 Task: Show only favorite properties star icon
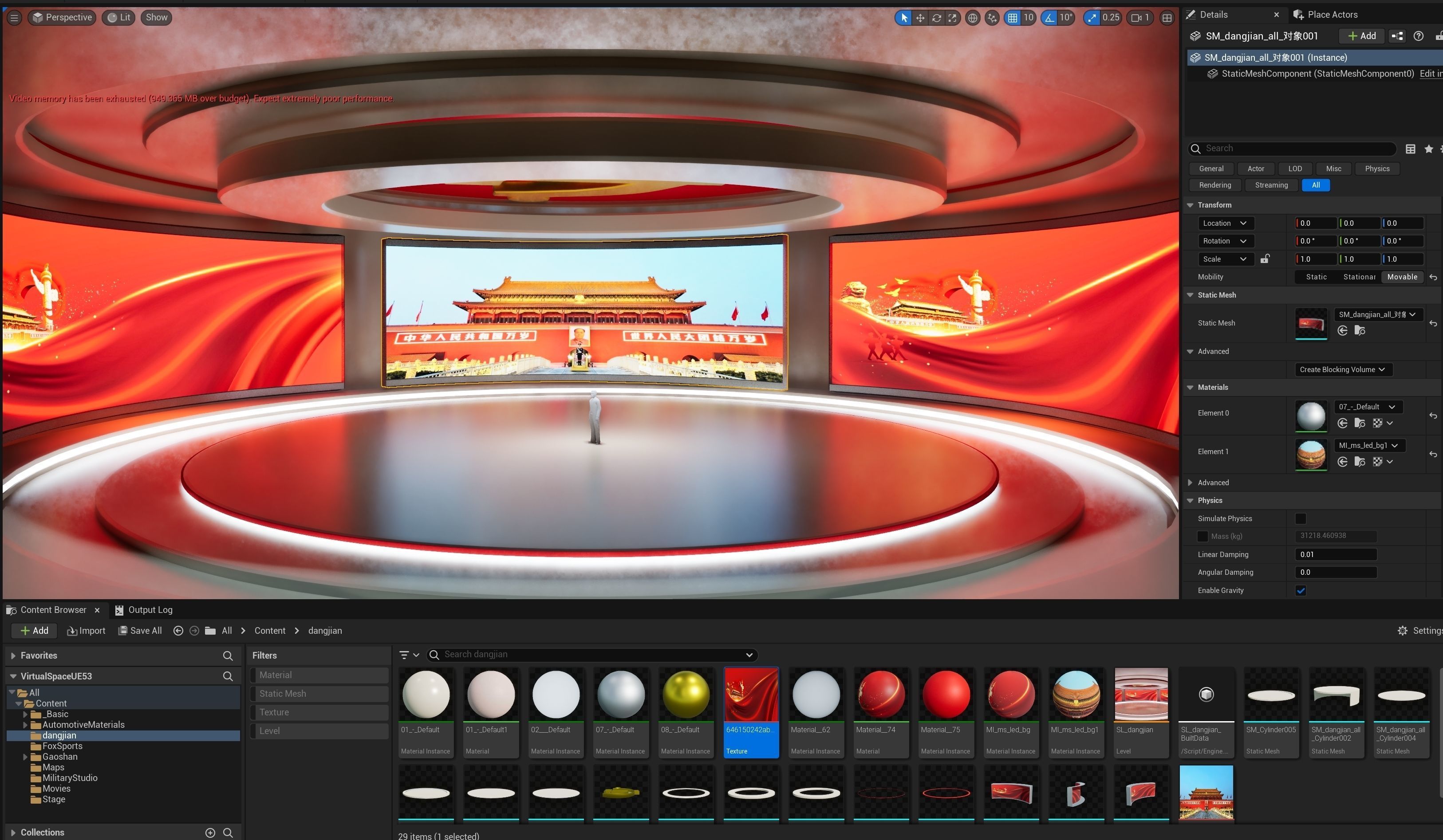[1429, 149]
